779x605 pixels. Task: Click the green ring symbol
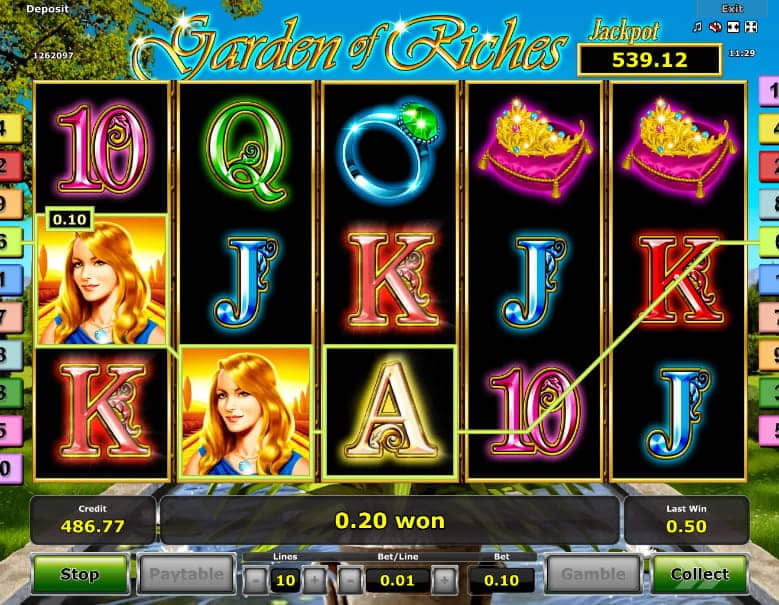pyautogui.click(x=390, y=149)
